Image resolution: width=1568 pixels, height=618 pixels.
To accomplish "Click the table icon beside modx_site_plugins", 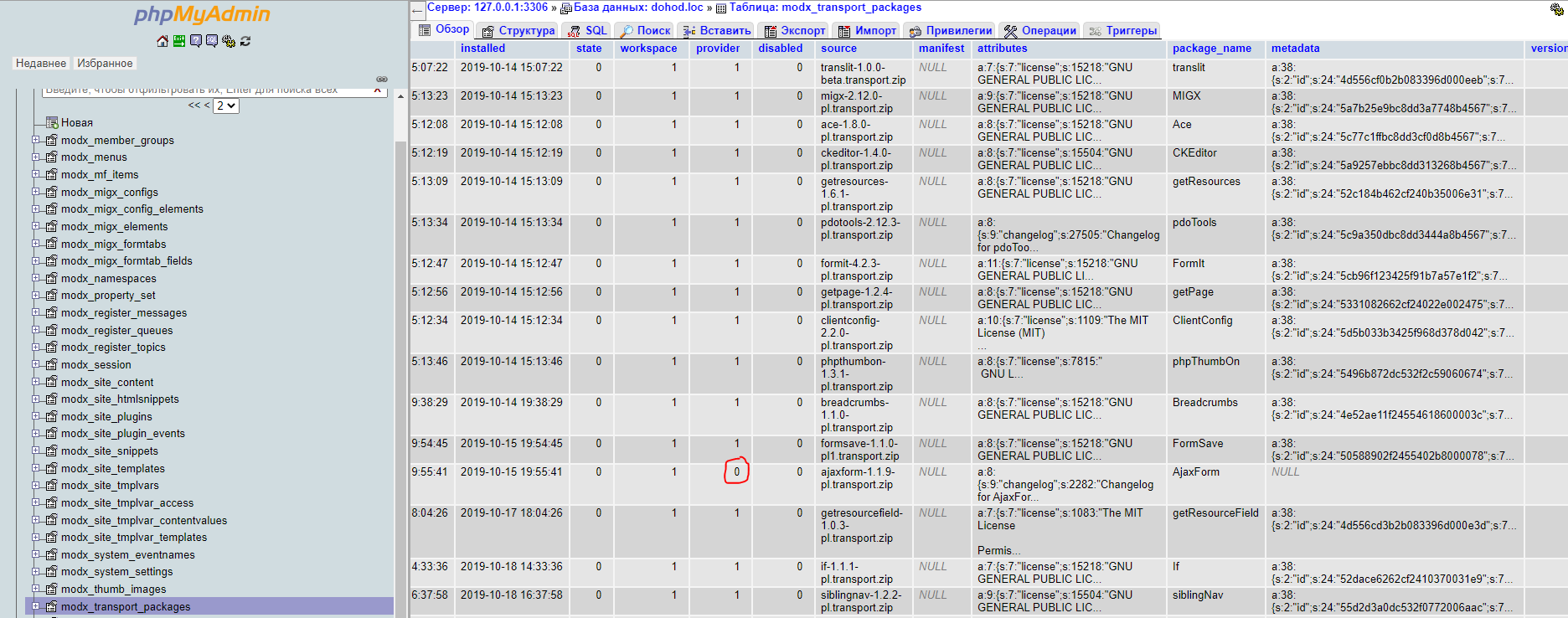I will 52,416.
